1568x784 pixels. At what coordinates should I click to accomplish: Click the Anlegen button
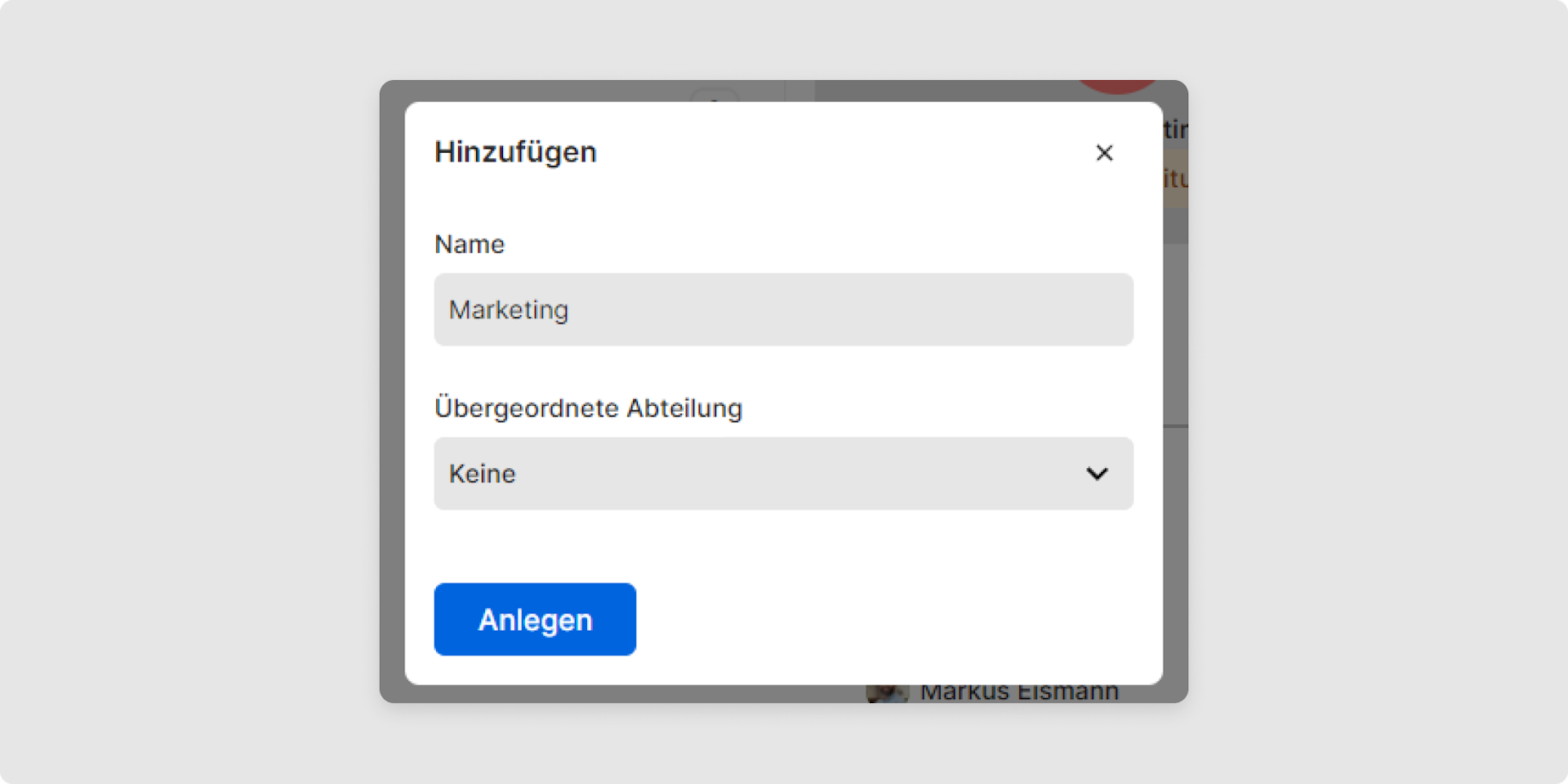tap(535, 619)
